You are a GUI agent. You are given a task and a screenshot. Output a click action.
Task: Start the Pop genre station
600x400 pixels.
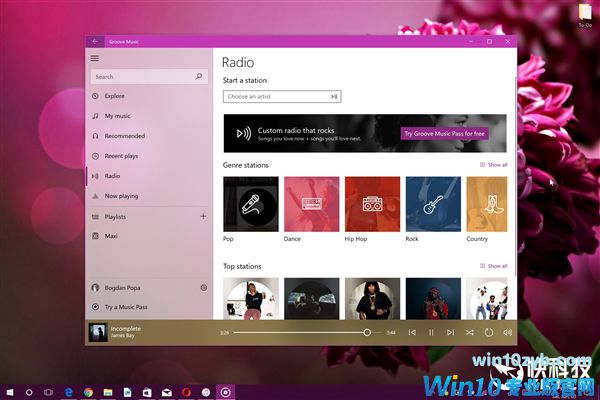click(x=251, y=204)
